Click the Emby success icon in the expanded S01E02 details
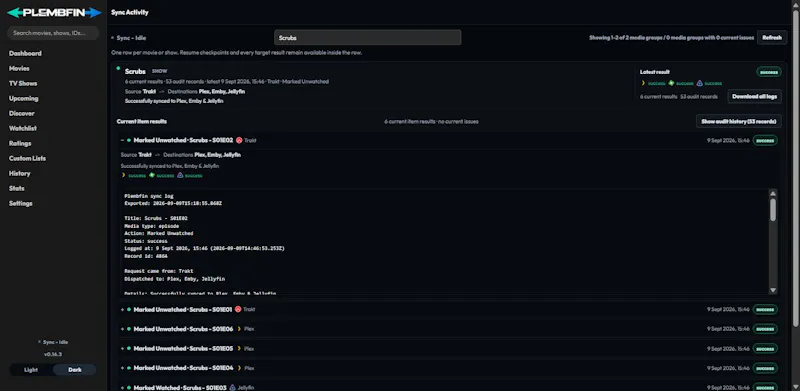Image resolution: width=800 pixels, height=391 pixels. tap(152, 175)
